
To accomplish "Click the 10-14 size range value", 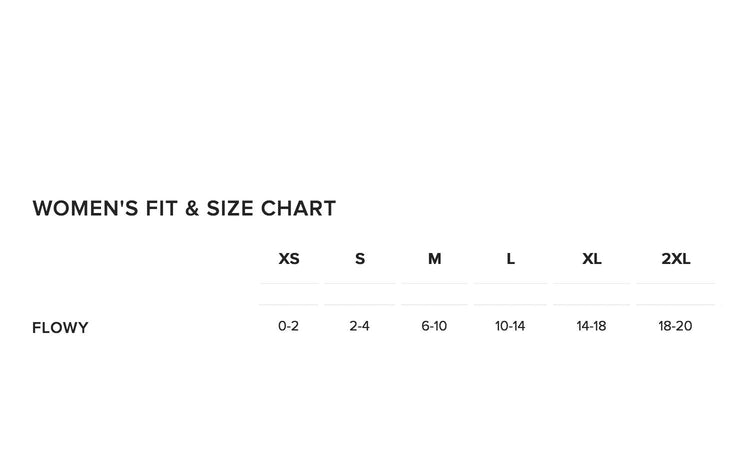I will point(510,326).
